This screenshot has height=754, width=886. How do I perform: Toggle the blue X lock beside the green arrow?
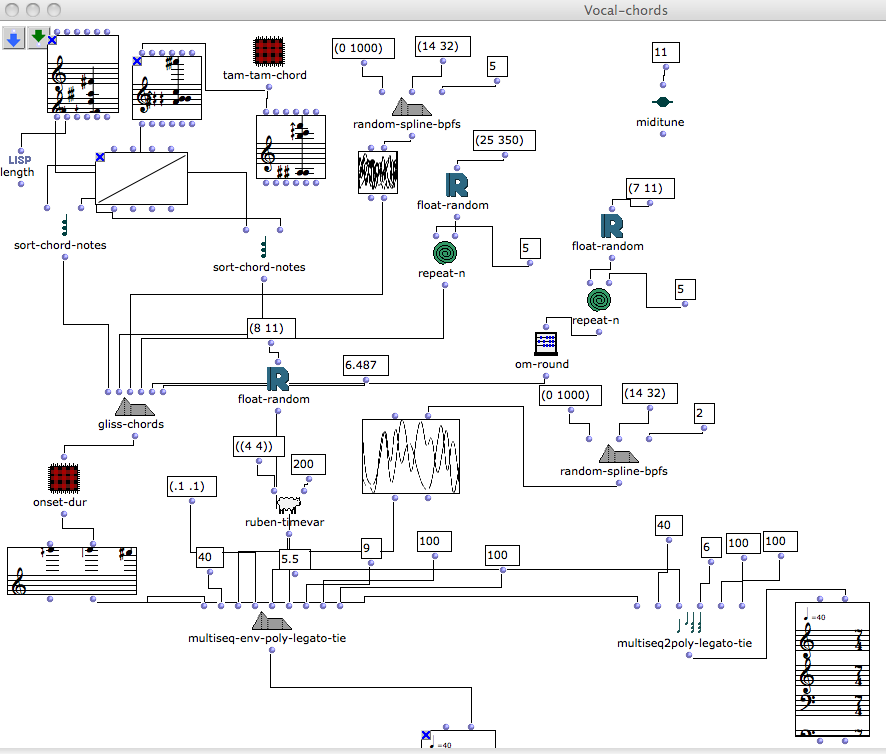52,40
